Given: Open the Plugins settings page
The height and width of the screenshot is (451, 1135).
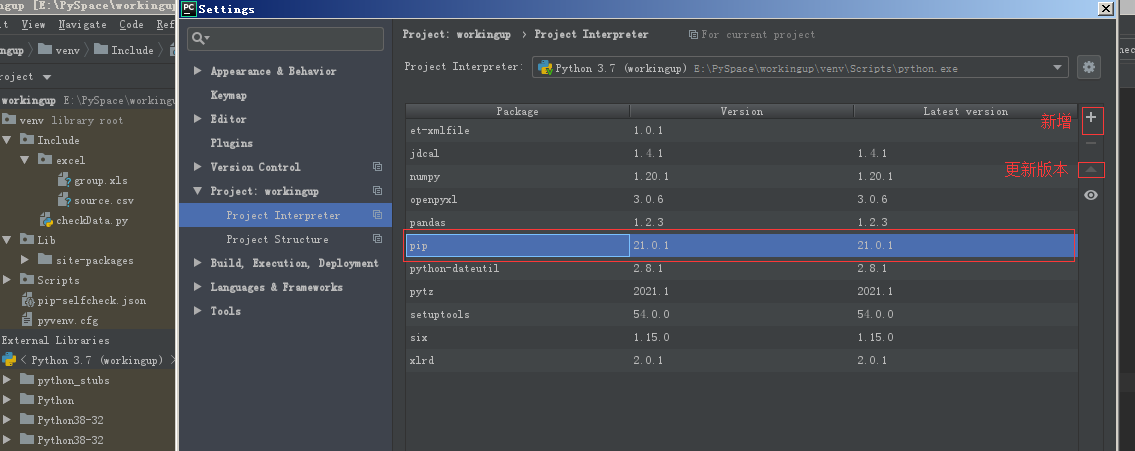Looking at the screenshot, I should [231, 143].
